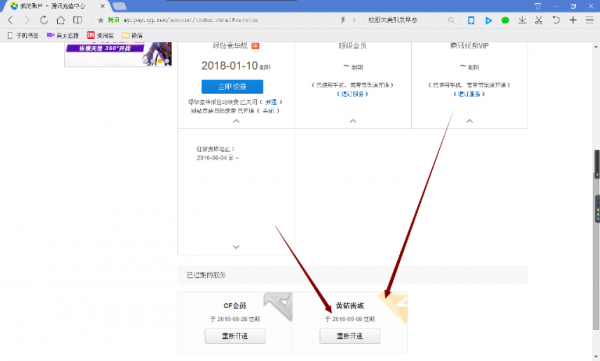This screenshot has width=600, height=361.
Task: Click the undo closed-tab arrow icon
Action: point(556,20)
